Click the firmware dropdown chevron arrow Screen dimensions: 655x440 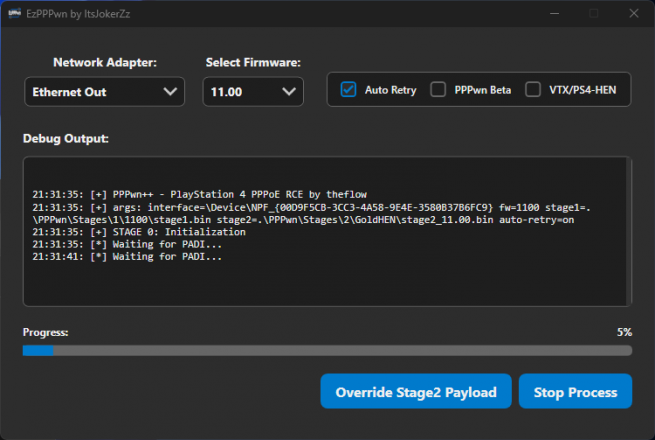(x=289, y=92)
